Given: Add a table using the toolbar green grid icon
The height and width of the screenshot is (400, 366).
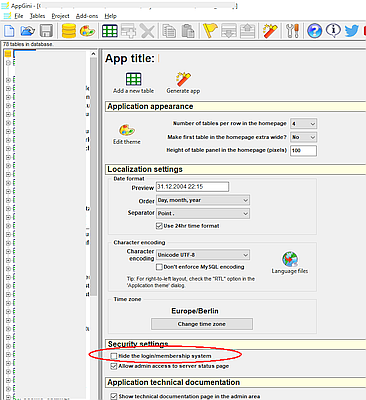Looking at the screenshot, I should pyautogui.click(x=110, y=31).
